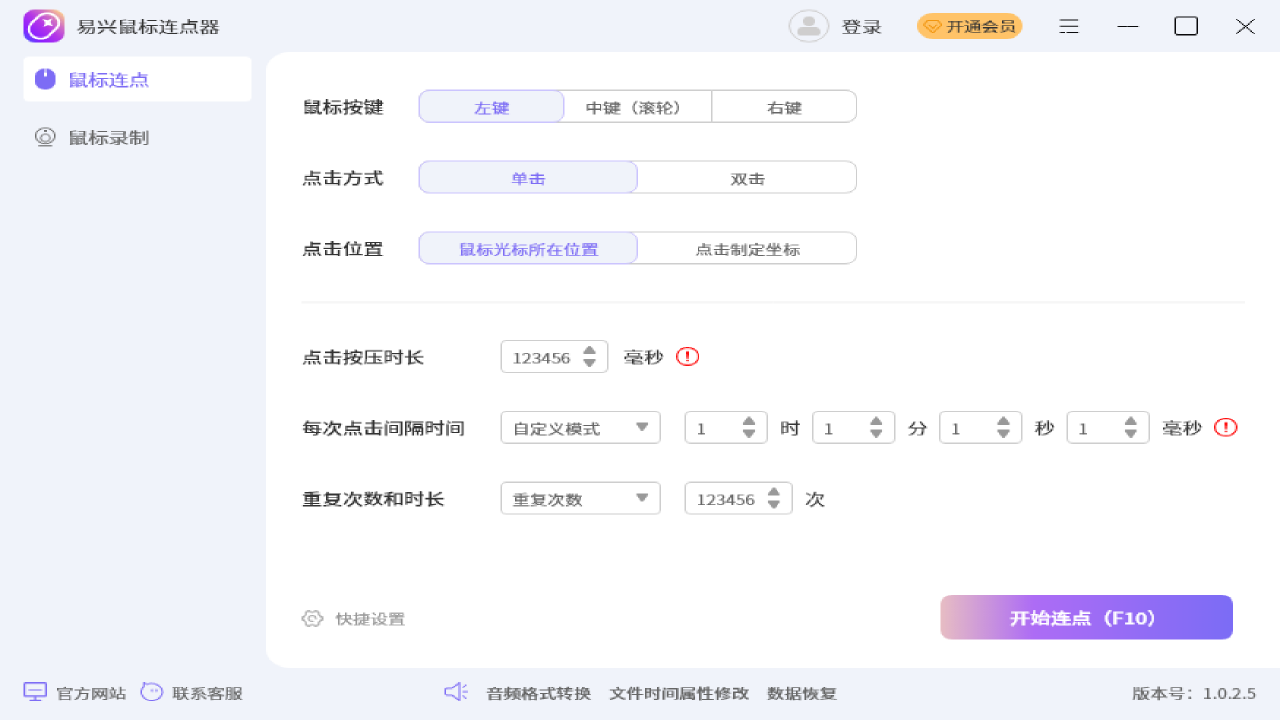
Task: Click the red warning icon beside 毫秒
Action: tap(687, 356)
